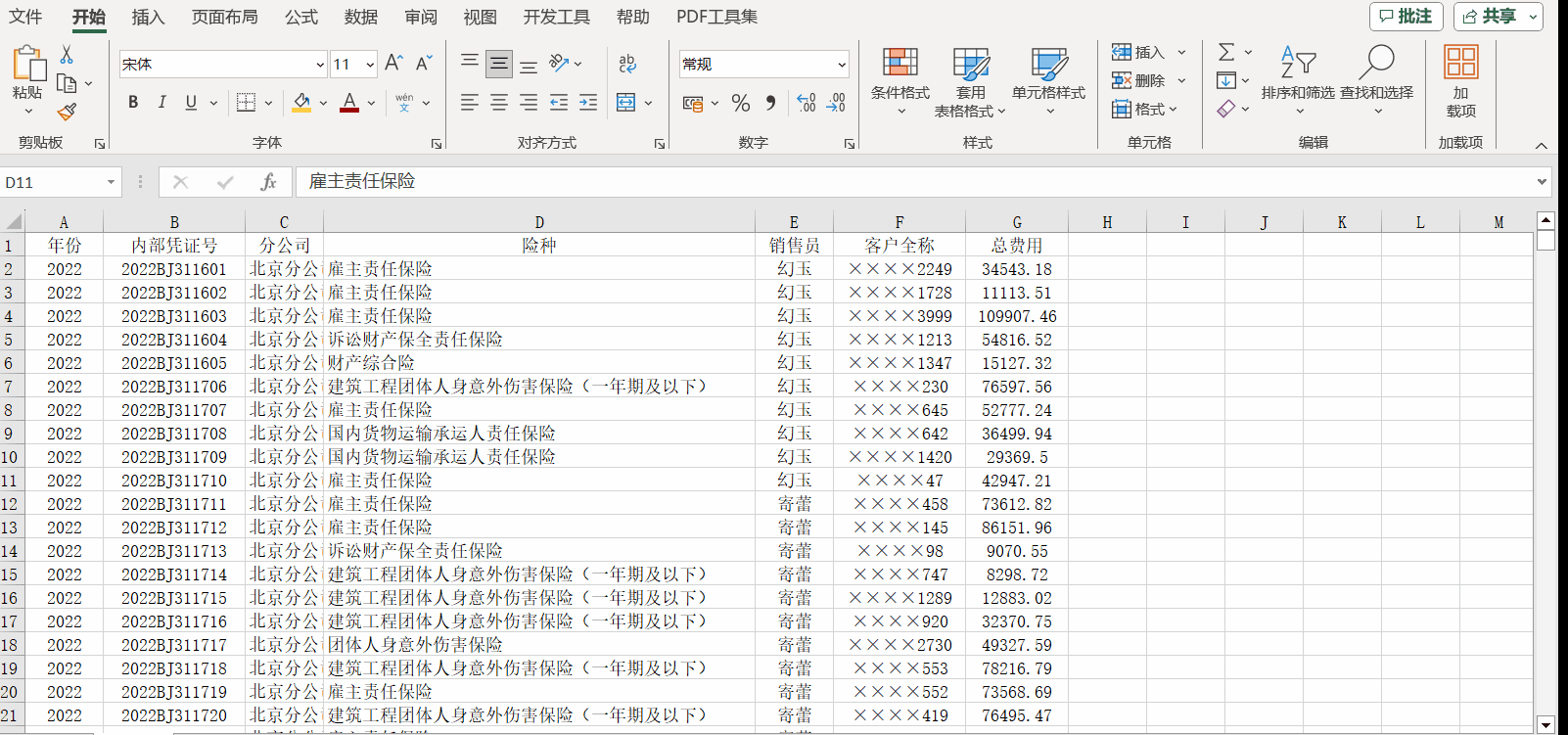Click the Percent Style icon
The height and width of the screenshot is (735, 1568).
[x=741, y=103]
